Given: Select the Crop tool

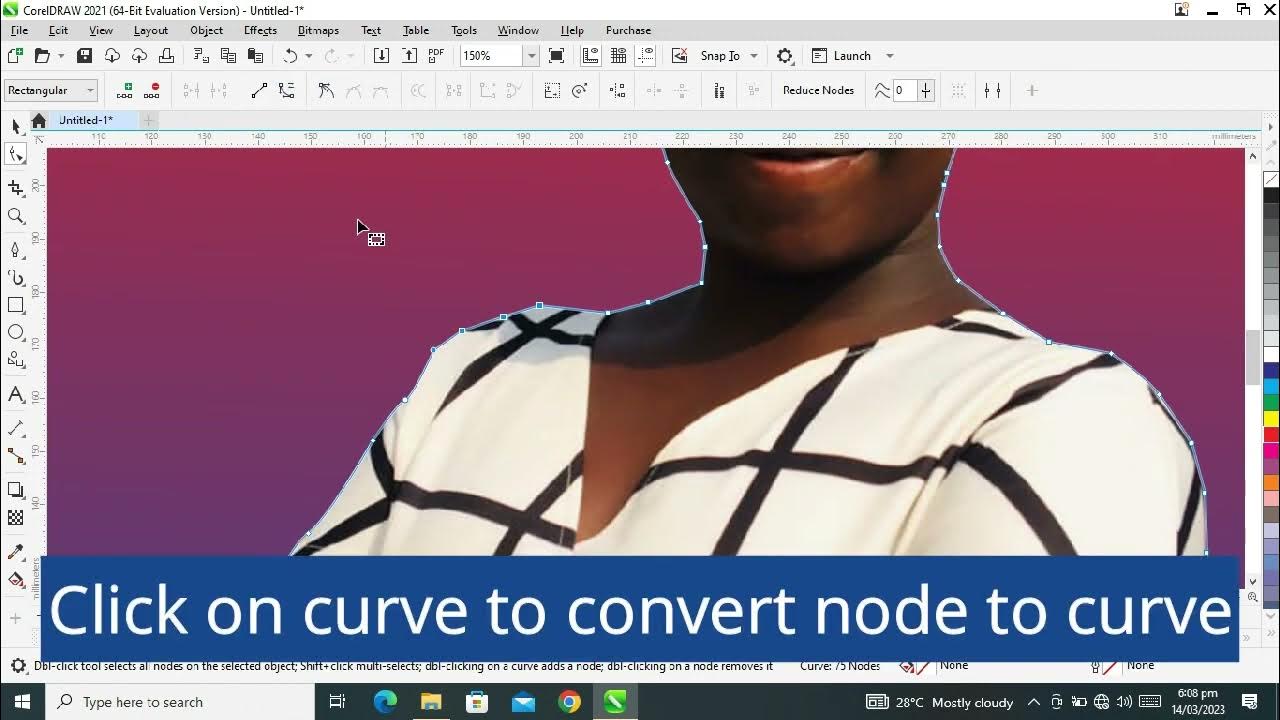Looking at the screenshot, I should click(14, 188).
